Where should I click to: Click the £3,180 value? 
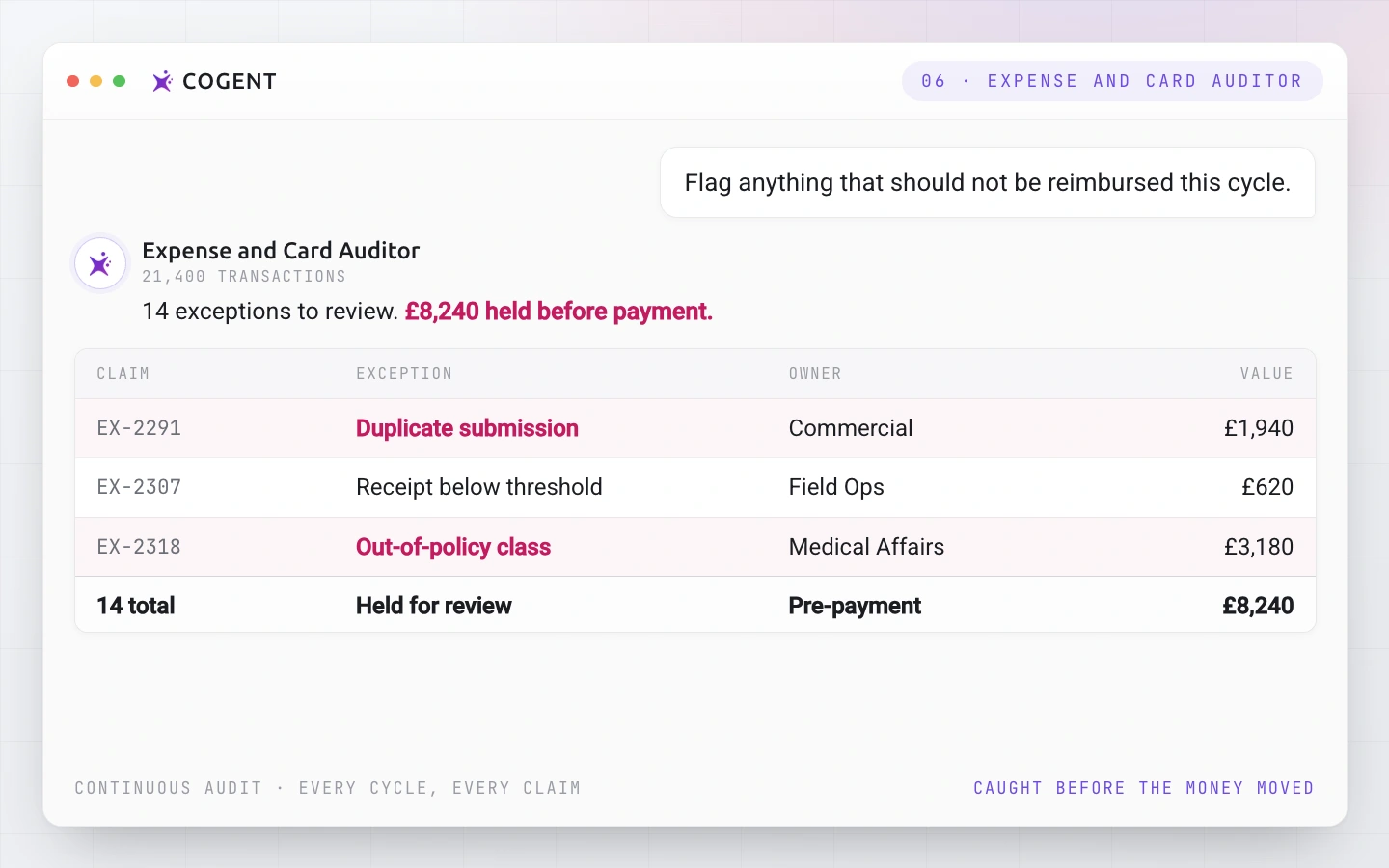(x=1259, y=547)
